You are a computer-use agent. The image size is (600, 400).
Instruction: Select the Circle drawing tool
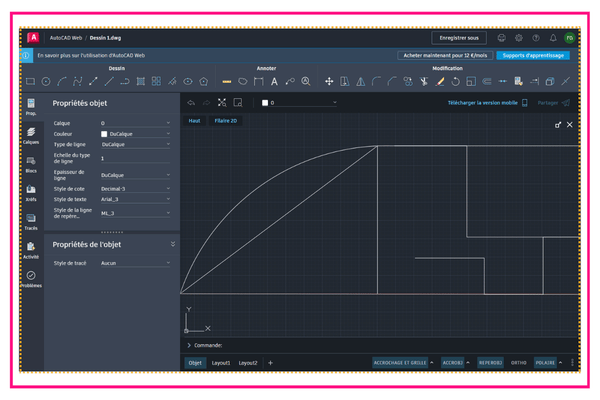46,81
